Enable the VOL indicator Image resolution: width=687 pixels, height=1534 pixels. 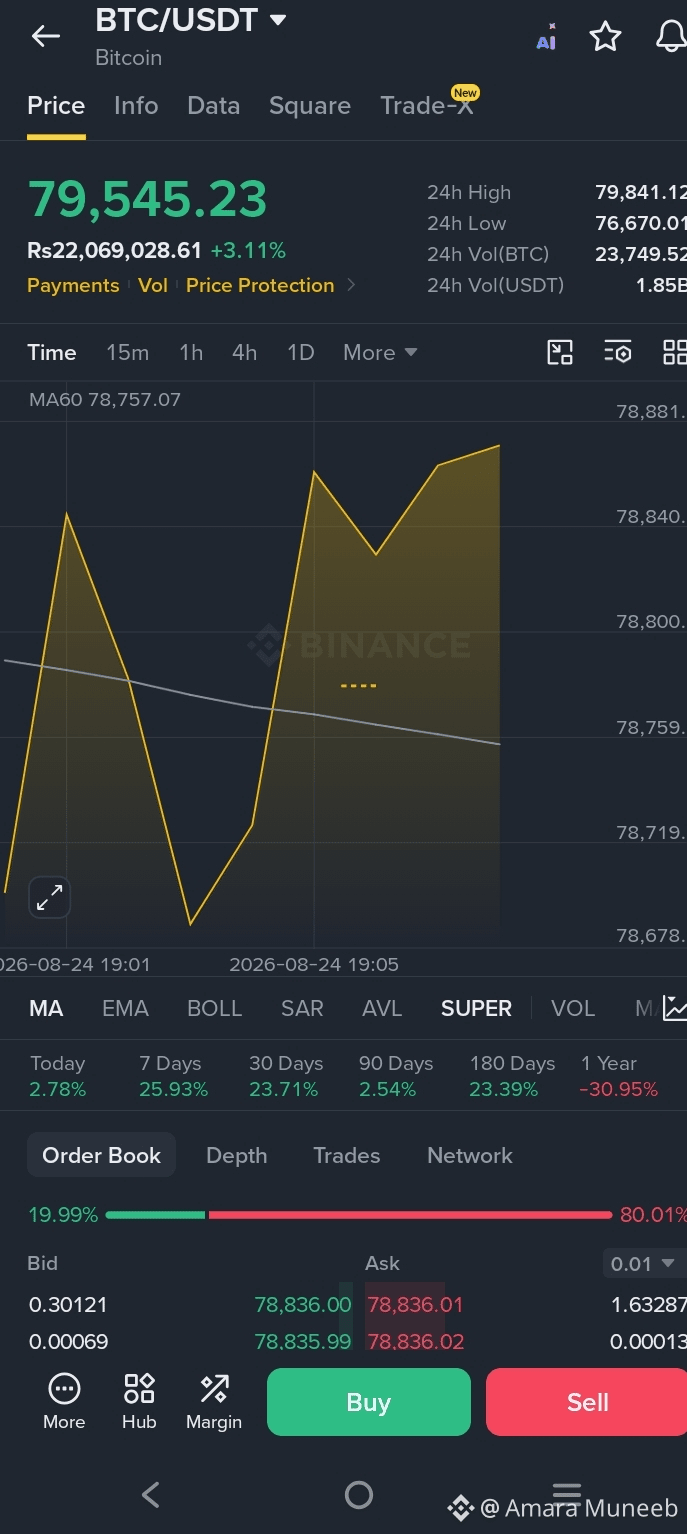click(x=573, y=1008)
